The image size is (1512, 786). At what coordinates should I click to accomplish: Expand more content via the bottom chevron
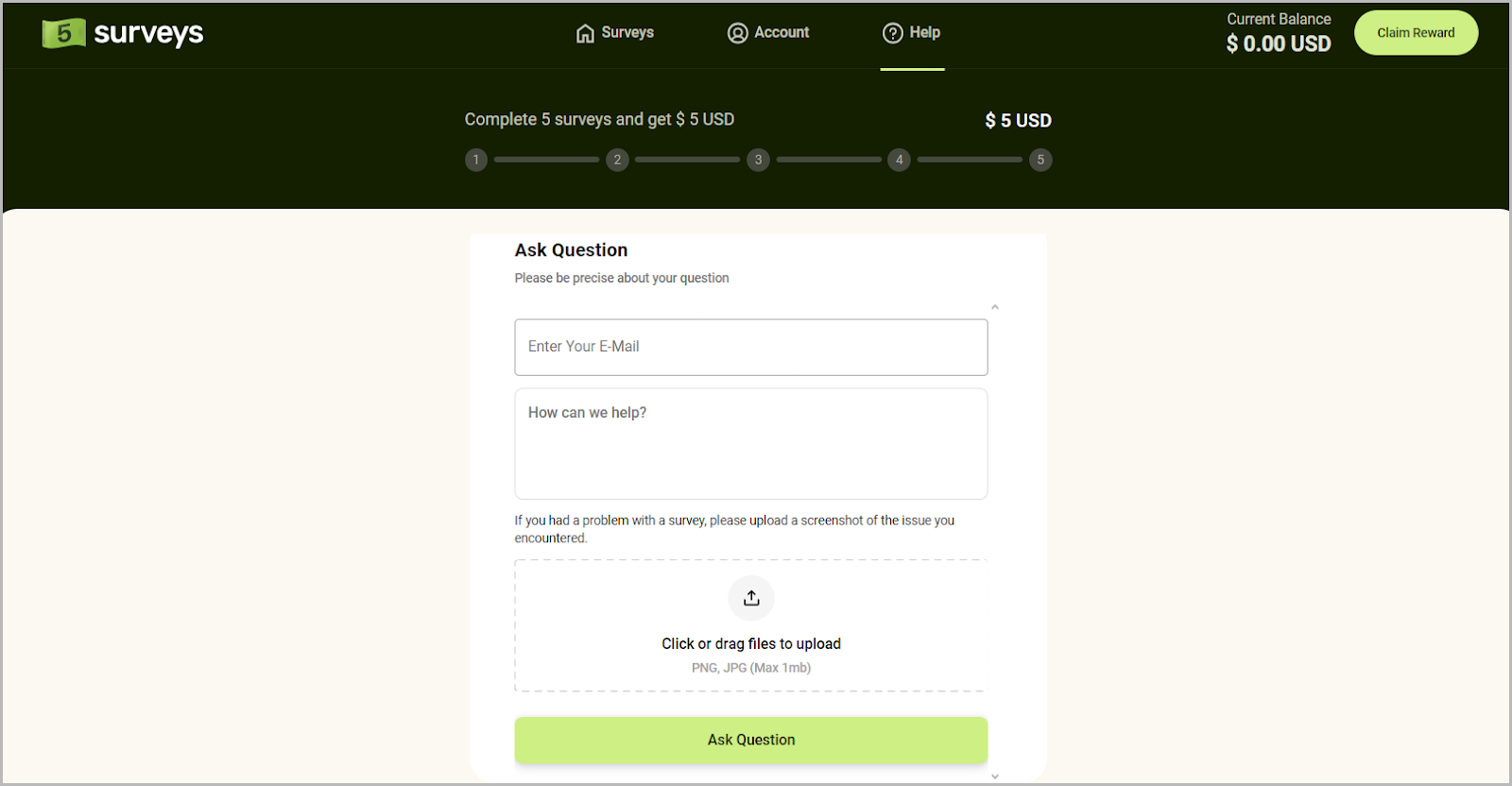[x=995, y=775]
